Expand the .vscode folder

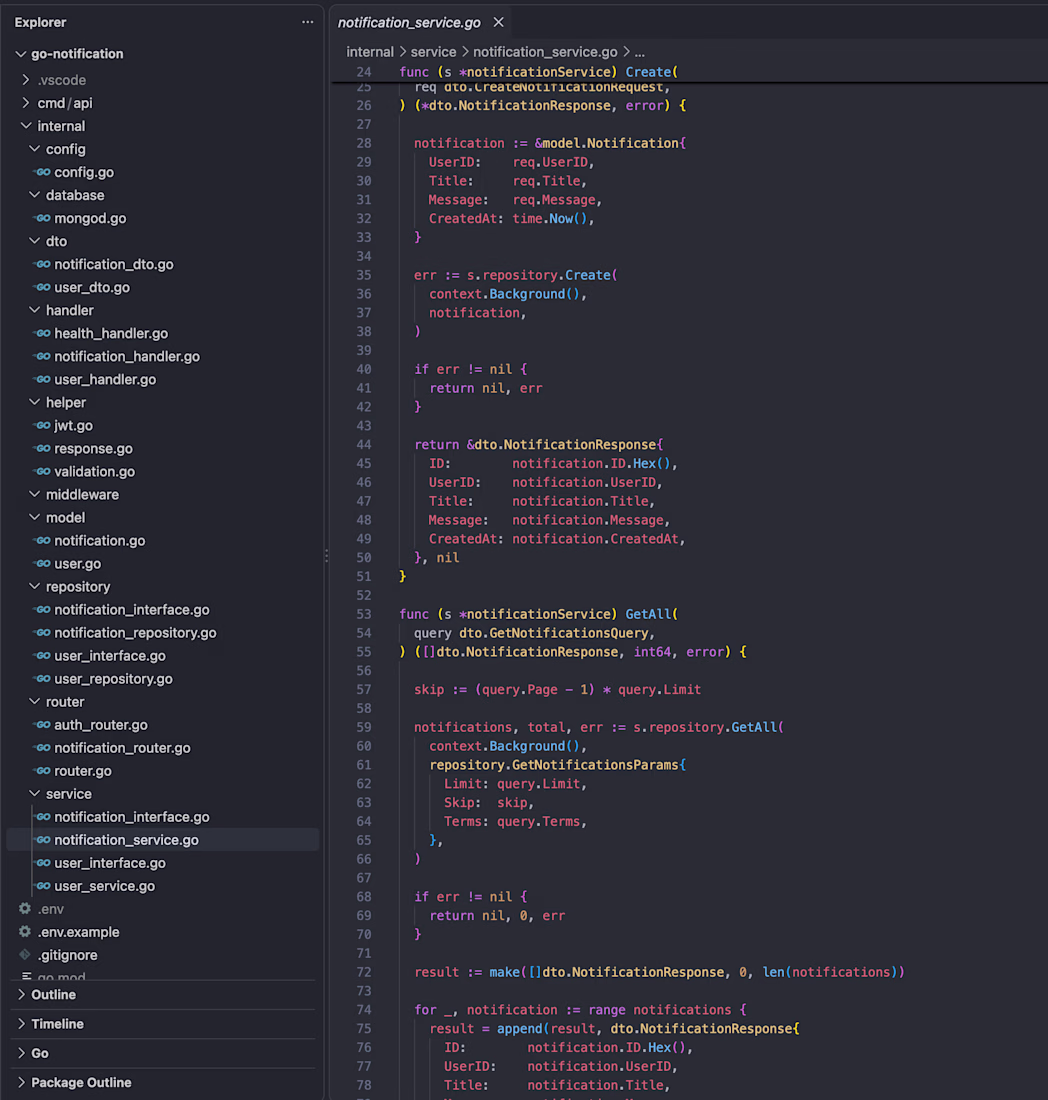(26, 80)
